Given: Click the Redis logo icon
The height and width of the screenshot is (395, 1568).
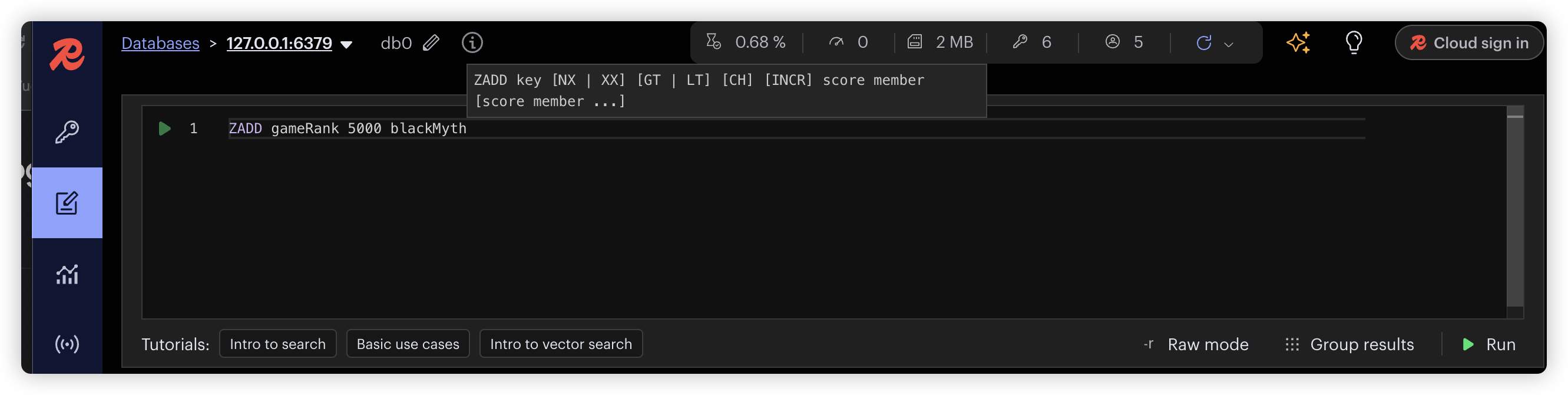Looking at the screenshot, I should pyautogui.click(x=67, y=55).
